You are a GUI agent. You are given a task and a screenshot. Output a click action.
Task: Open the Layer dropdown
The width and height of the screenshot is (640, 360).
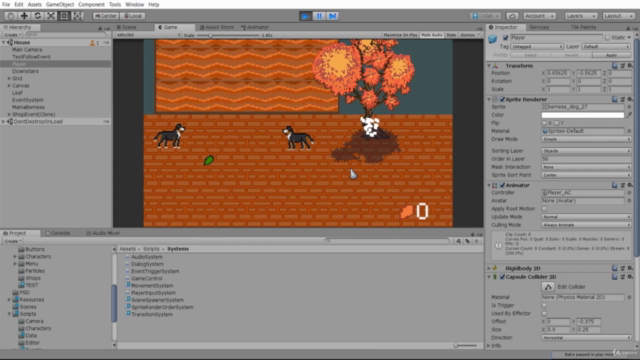coord(607,47)
